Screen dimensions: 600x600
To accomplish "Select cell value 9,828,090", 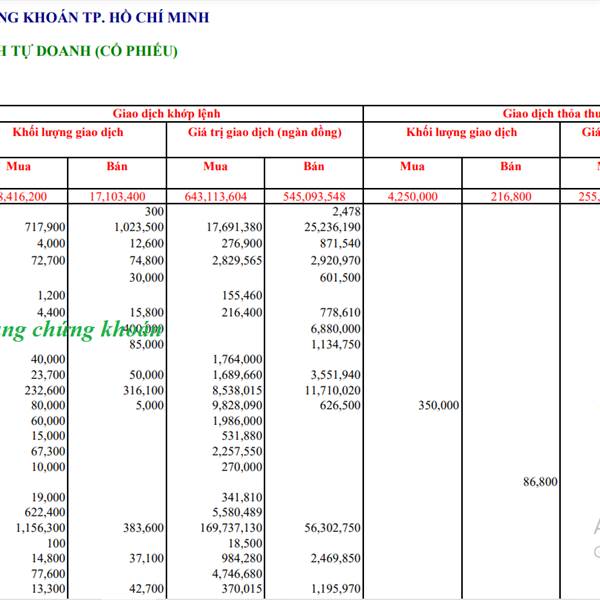I will 237,405.
